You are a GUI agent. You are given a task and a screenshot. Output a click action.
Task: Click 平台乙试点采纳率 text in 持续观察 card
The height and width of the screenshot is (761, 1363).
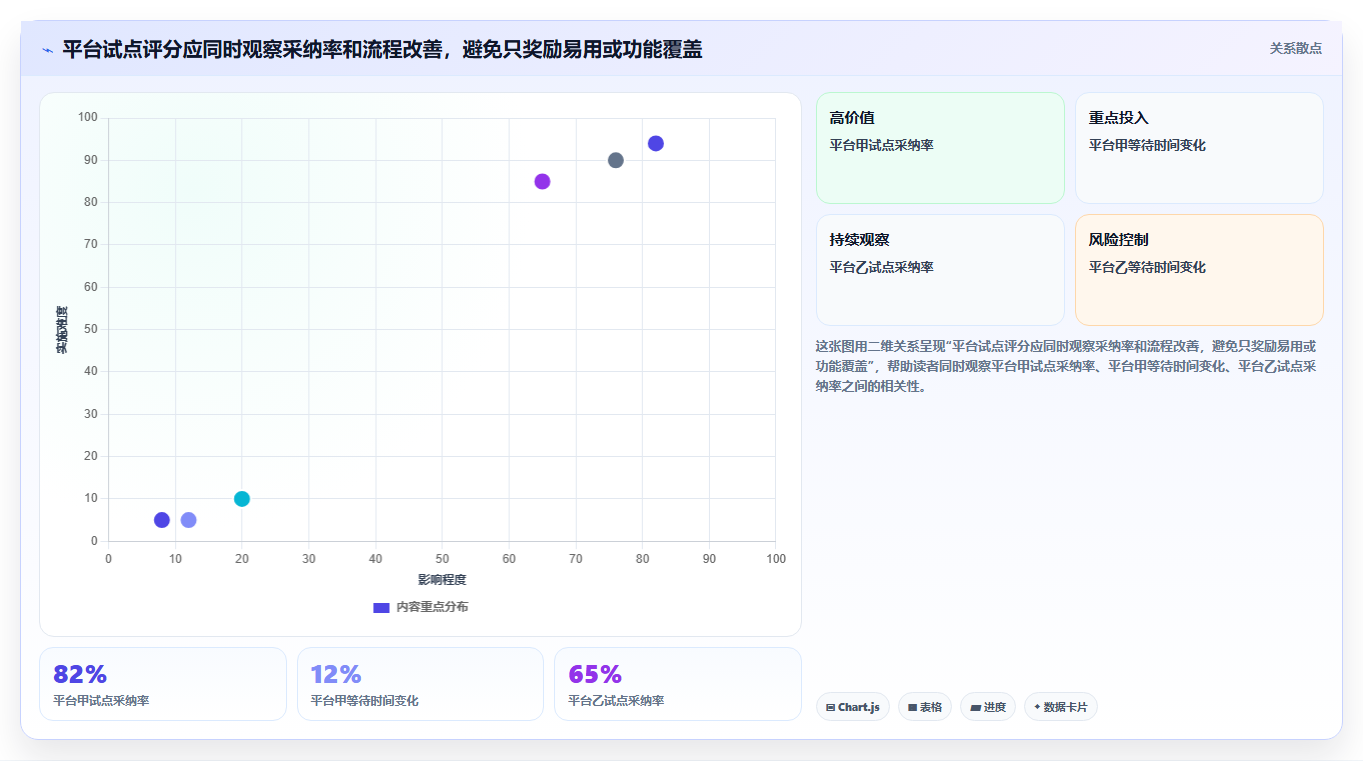(881, 267)
